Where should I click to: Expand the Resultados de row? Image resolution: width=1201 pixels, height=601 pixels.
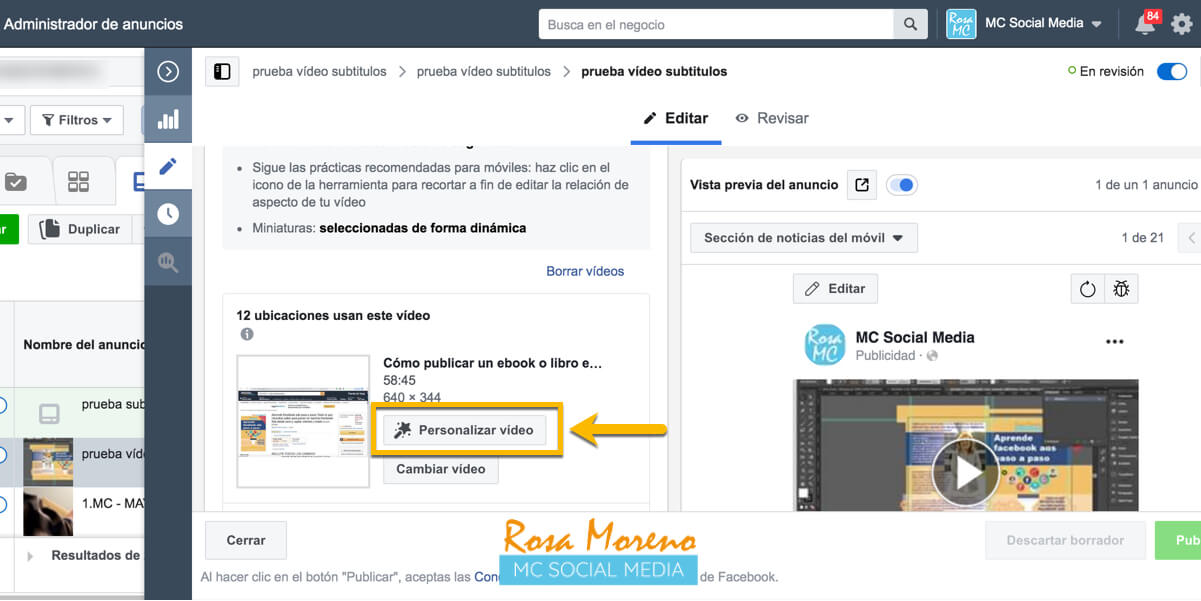click(30, 556)
